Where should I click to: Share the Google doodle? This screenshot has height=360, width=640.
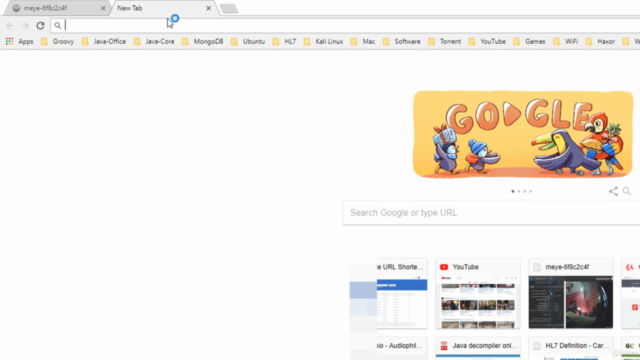[x=613, y=191]
